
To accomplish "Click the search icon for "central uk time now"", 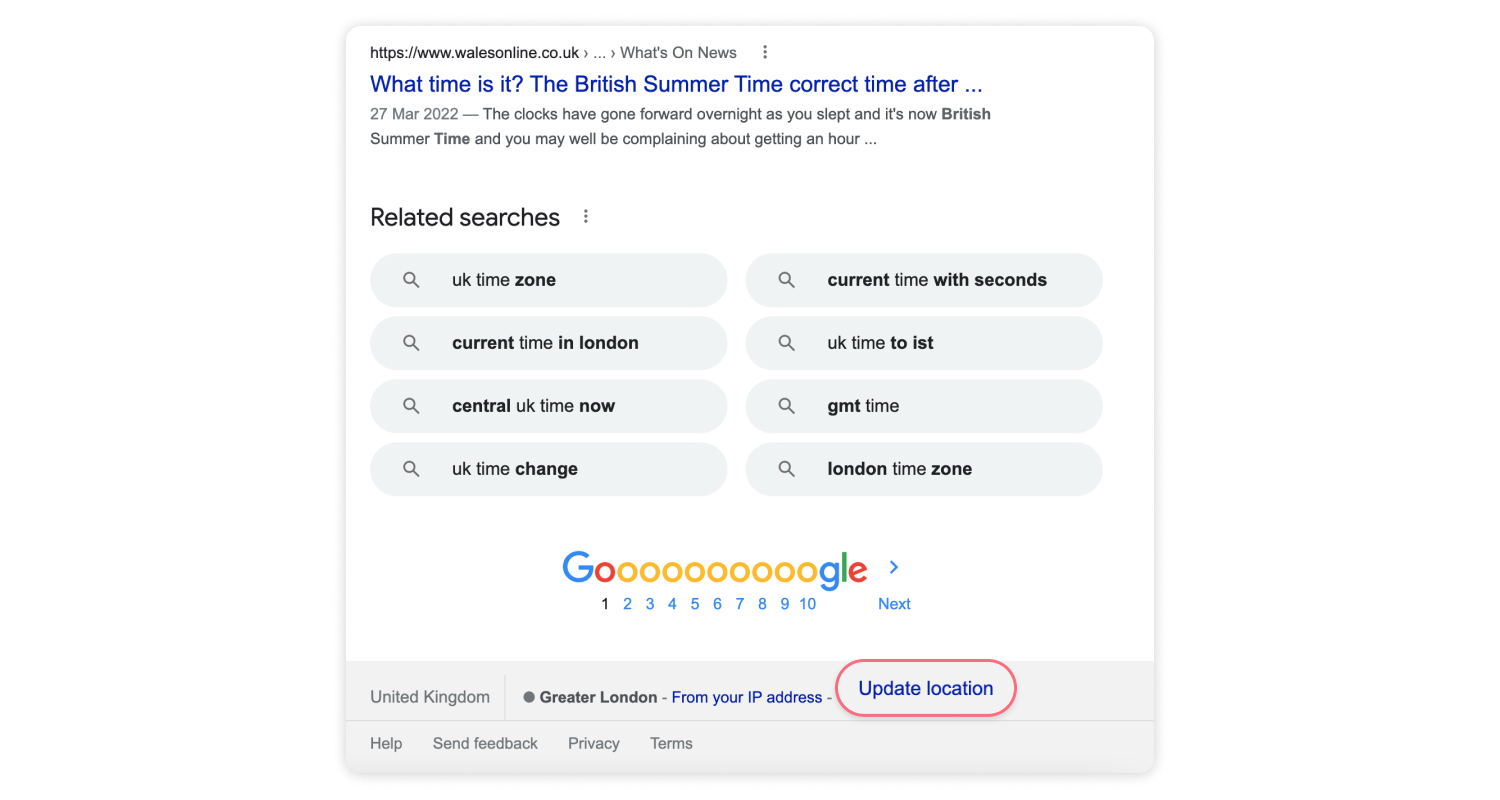I will [x=411, y=406].
